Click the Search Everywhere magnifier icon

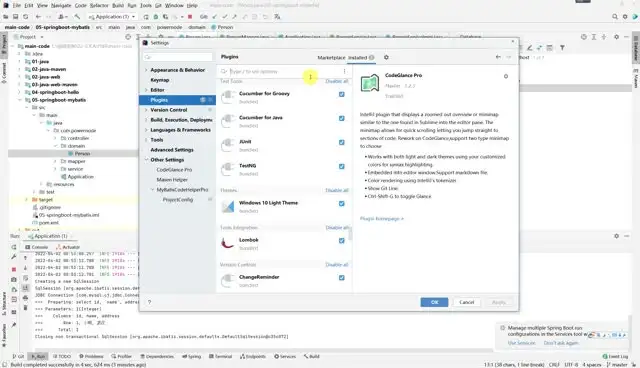pos(615,17)
